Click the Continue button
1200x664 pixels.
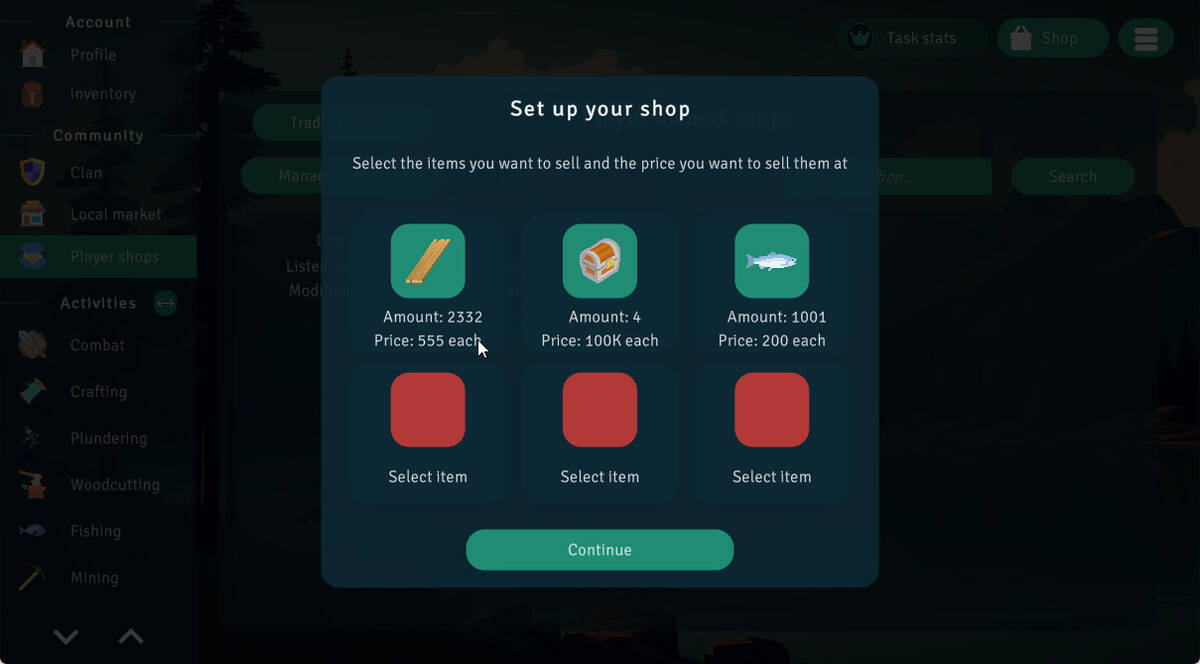[x=600, y=550]
